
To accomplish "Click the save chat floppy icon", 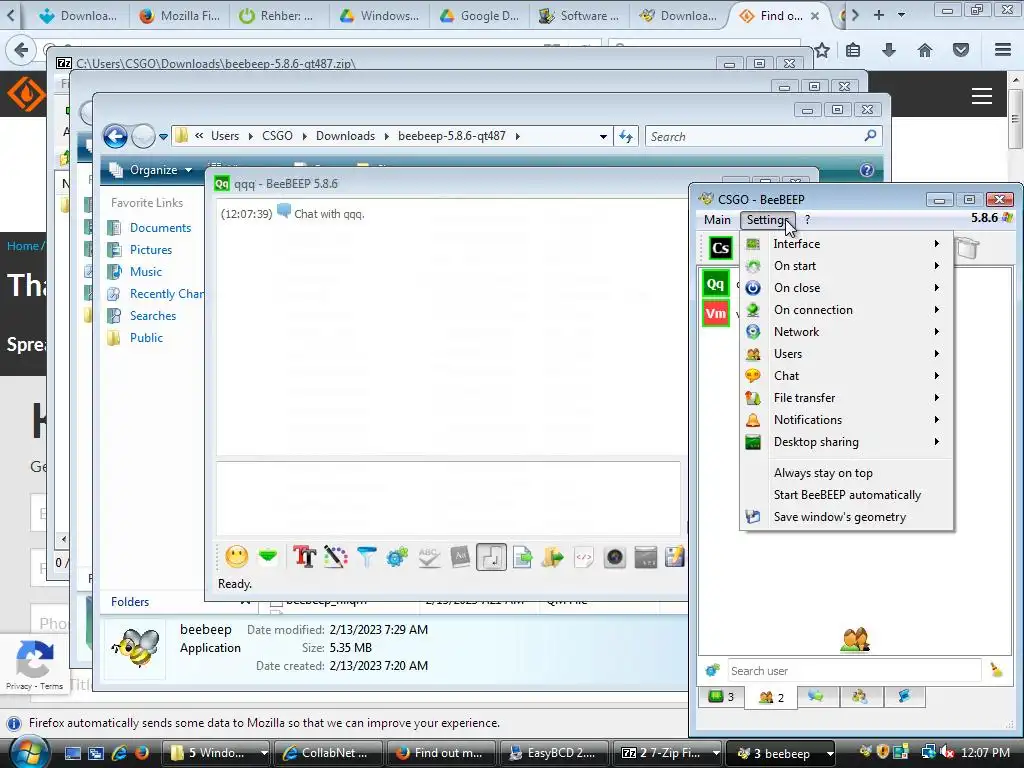I will click(674, 557).
